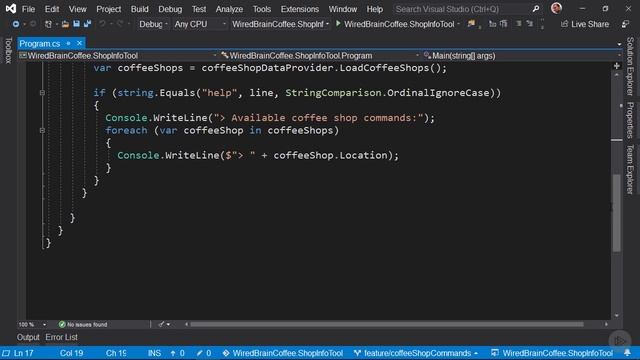Save the current file with the Save icon
640x360 pixels.
coord(76,24)
